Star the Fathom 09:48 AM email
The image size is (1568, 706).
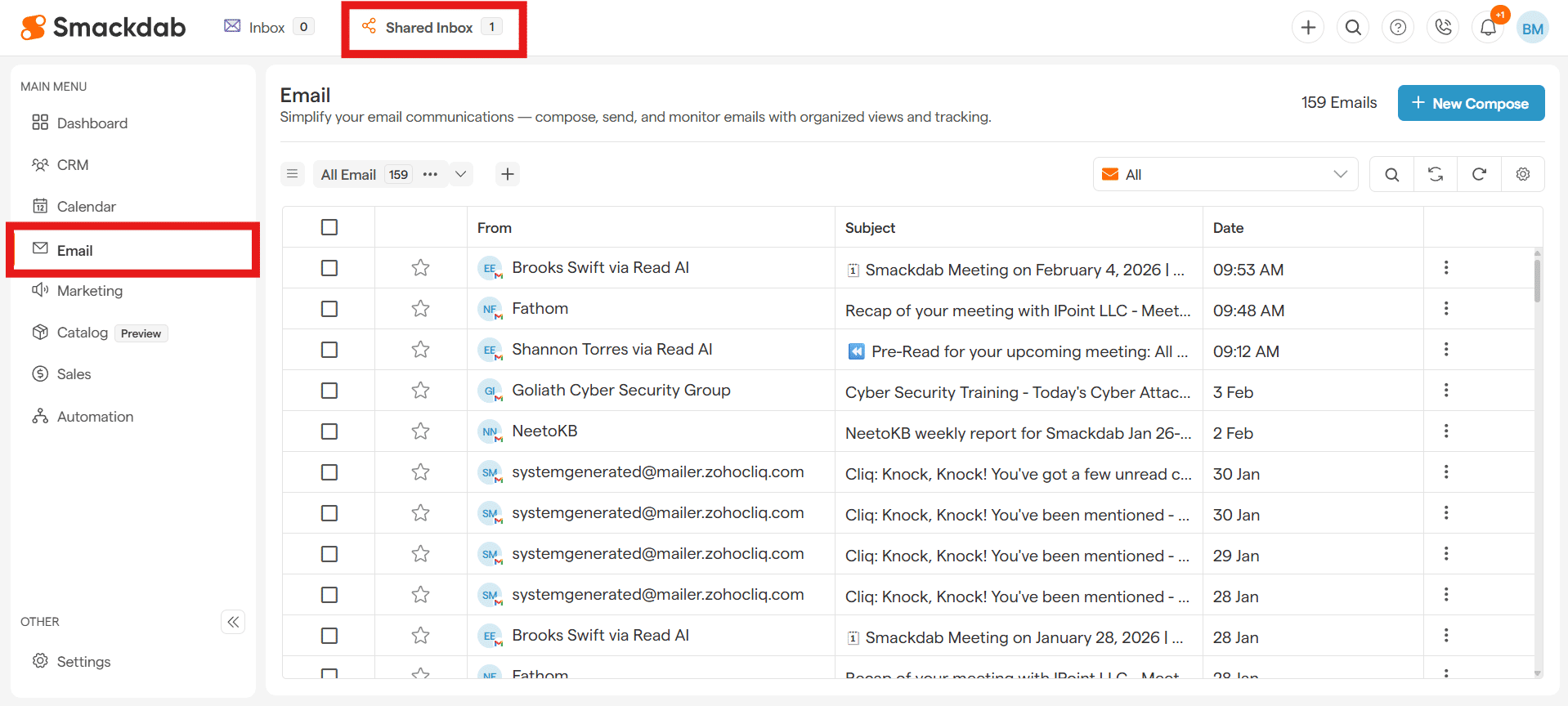click(420, 309)
